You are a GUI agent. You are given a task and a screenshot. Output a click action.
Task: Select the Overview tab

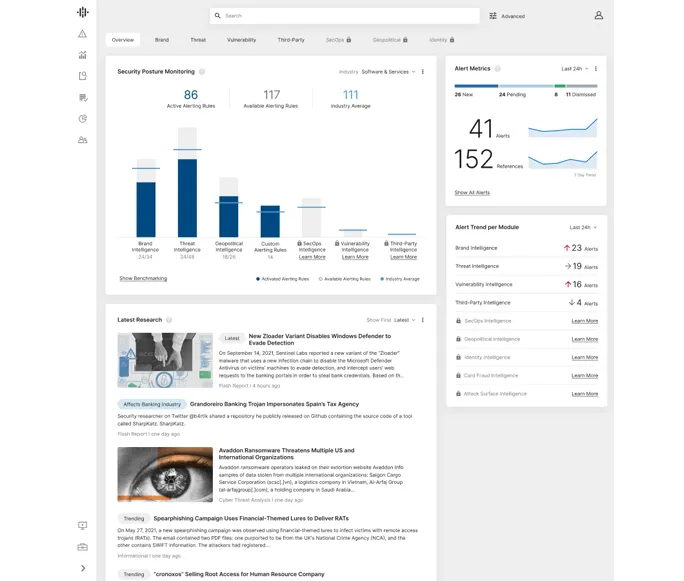(123, 40)
